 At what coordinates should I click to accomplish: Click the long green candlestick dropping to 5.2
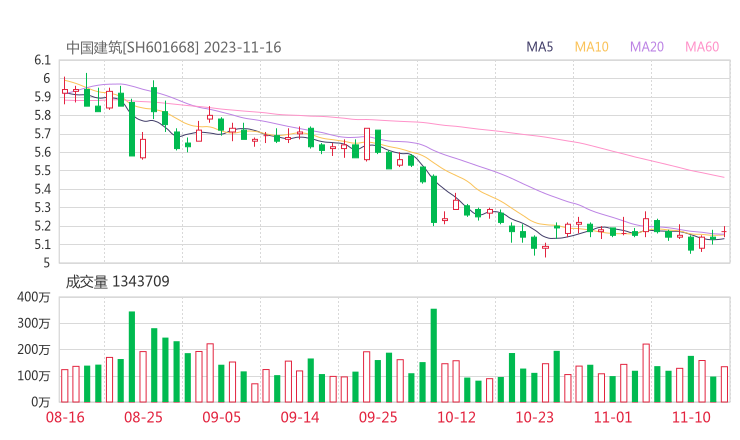tap(434, 199)
